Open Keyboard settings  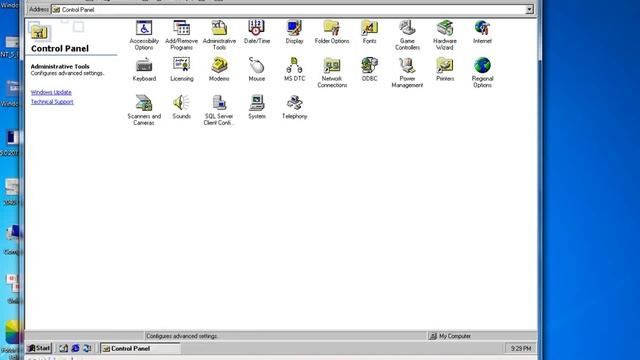(144, 69)
